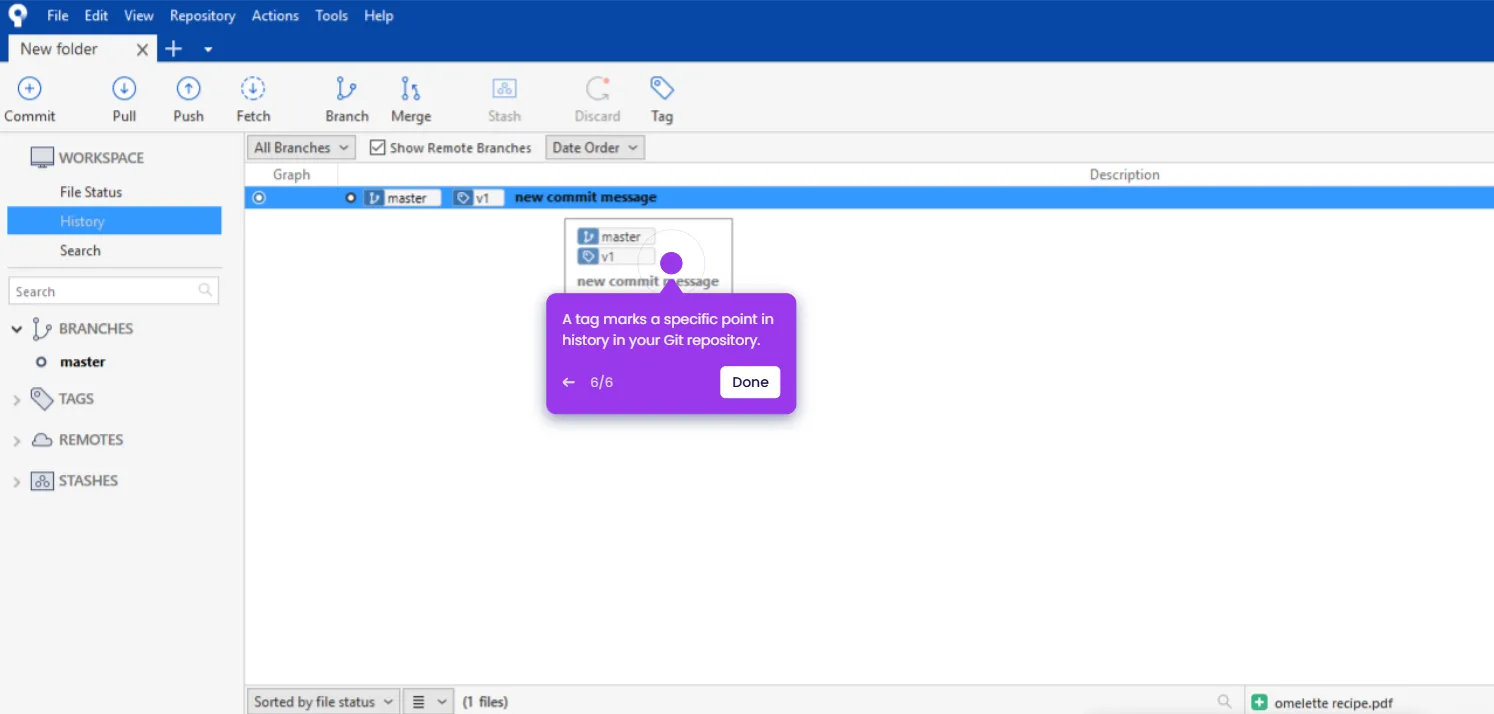Click the Commit toolbar icon

30,88
